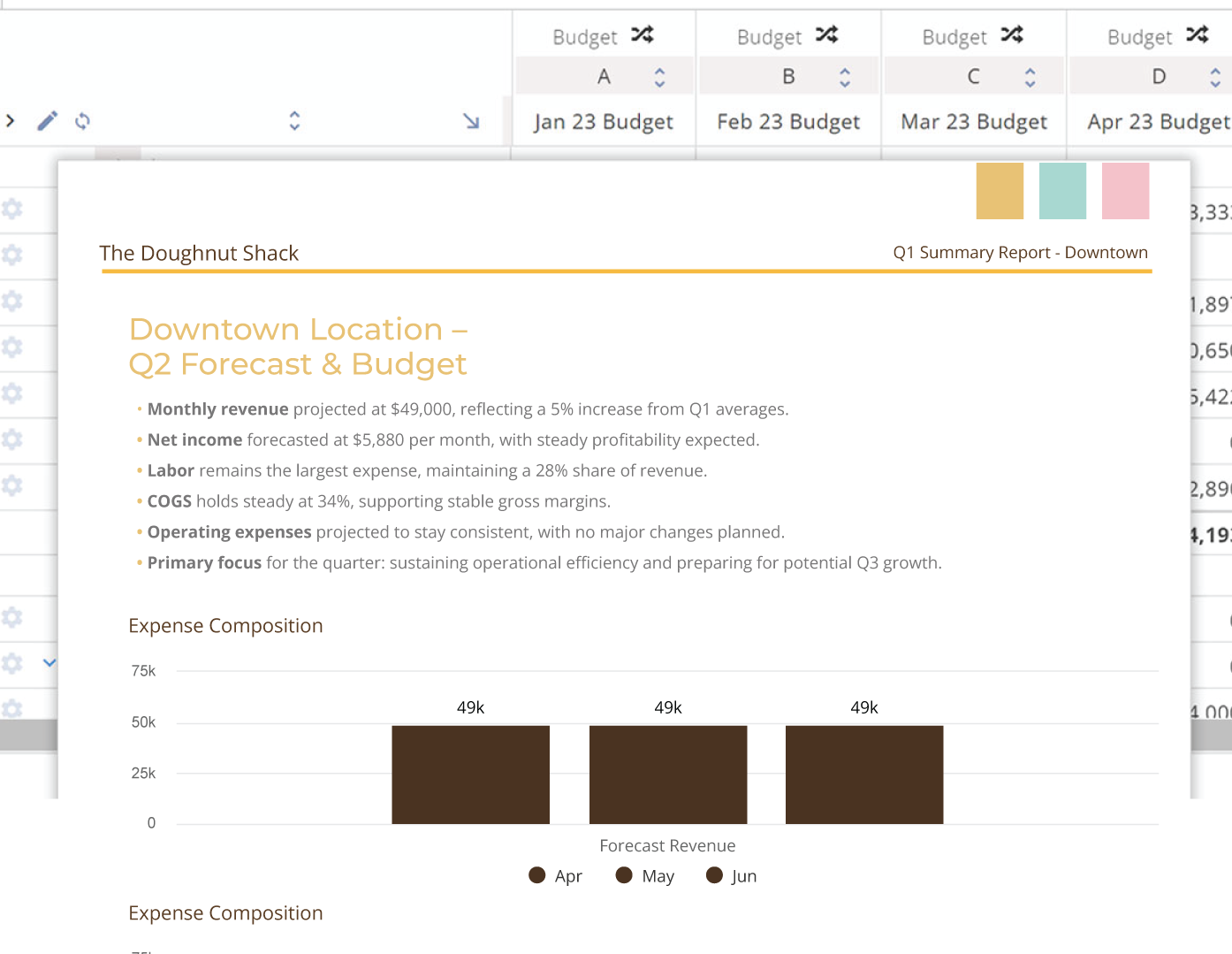Select the Apr 23 Budget column header
This screenshot has height=954, width=1232.
click(x=1159, y=122)
